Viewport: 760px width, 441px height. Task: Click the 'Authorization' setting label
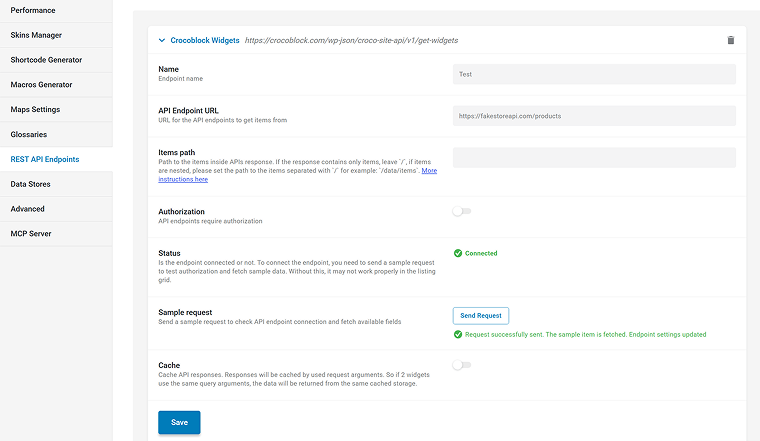pyautogui.click(x=181, y=211)
